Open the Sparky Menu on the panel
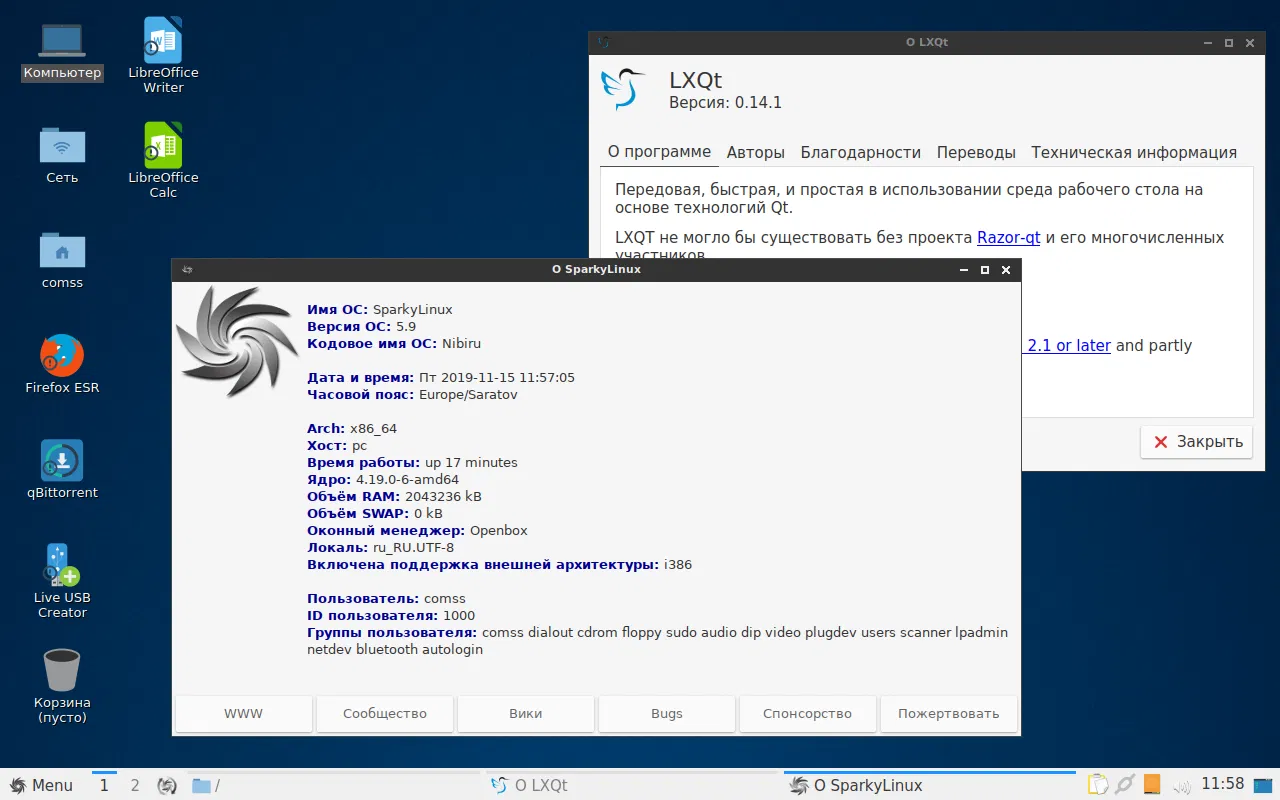1280x800 pixels. 42,785
